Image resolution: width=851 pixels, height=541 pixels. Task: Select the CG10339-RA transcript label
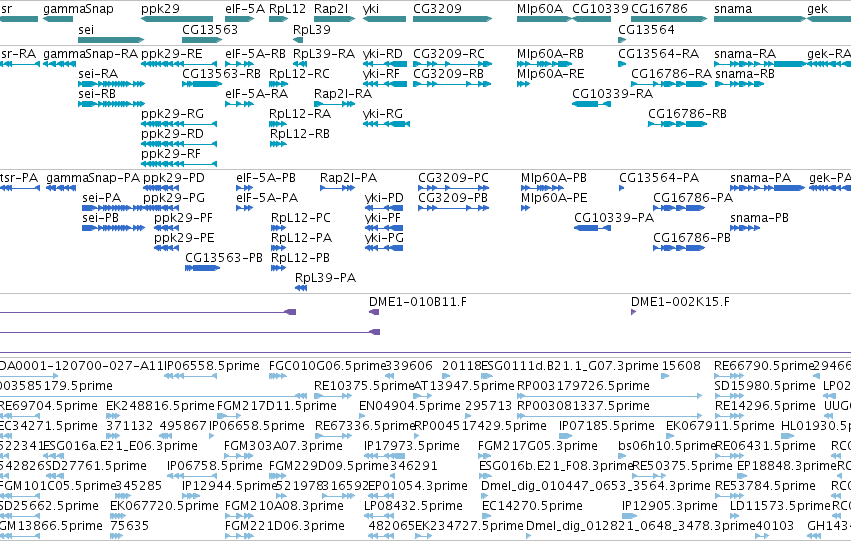pos(613,94)
